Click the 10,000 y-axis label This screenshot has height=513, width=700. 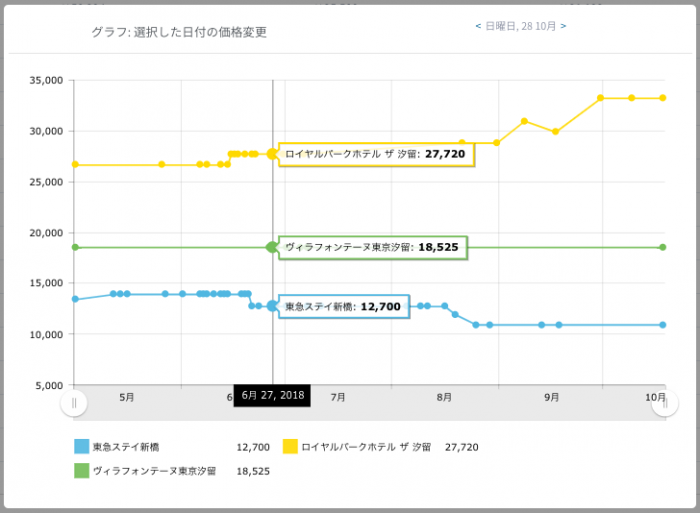(x=46, y=334)
